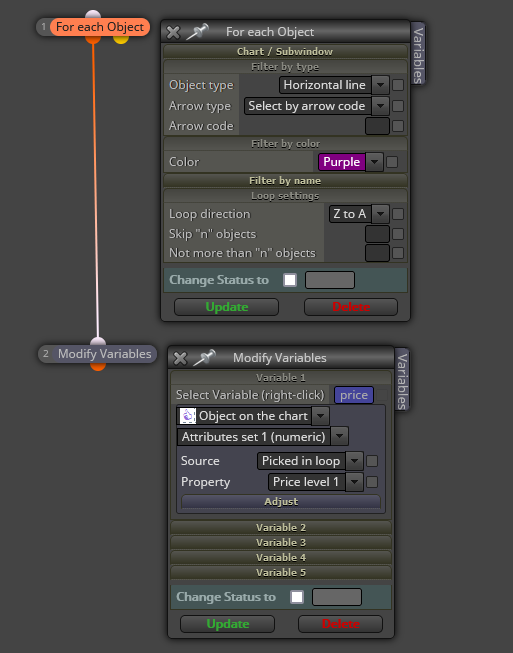Click the Not more than "n" objects field
This screenshot has height=653, width=513.
[x=377, y=253]
